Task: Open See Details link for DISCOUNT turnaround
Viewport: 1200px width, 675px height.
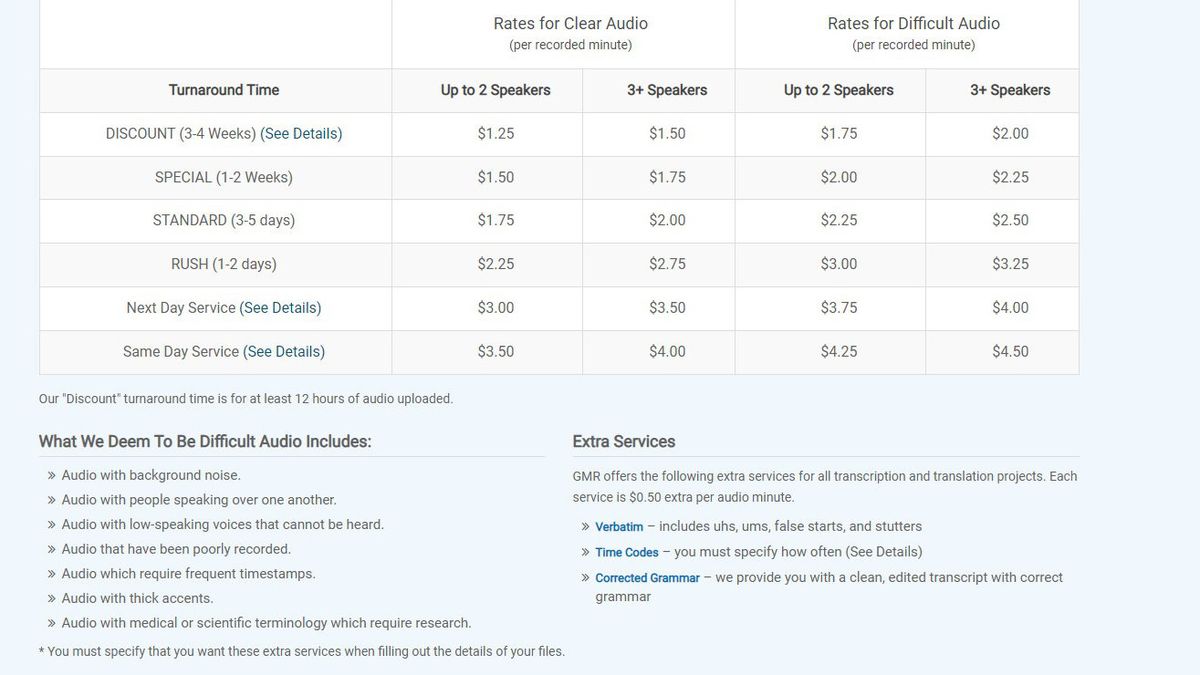Action: point(300,133)
